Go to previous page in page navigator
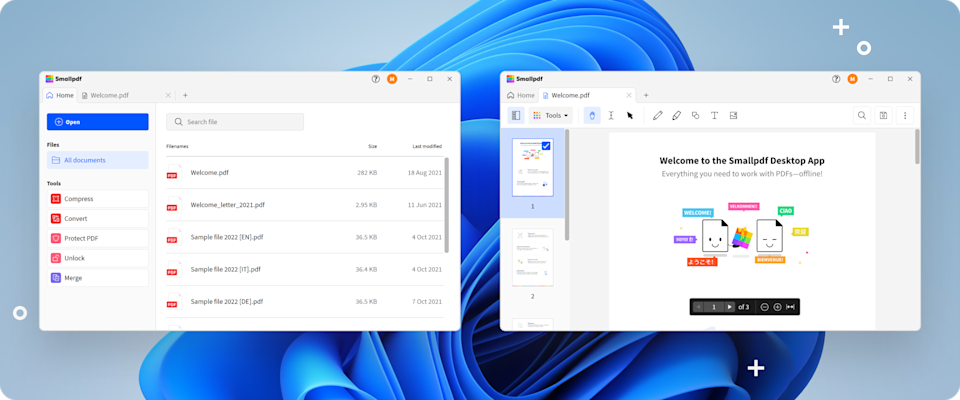This screenshot has width=960, height=400. pyautogui.click(x=698, y=307)
